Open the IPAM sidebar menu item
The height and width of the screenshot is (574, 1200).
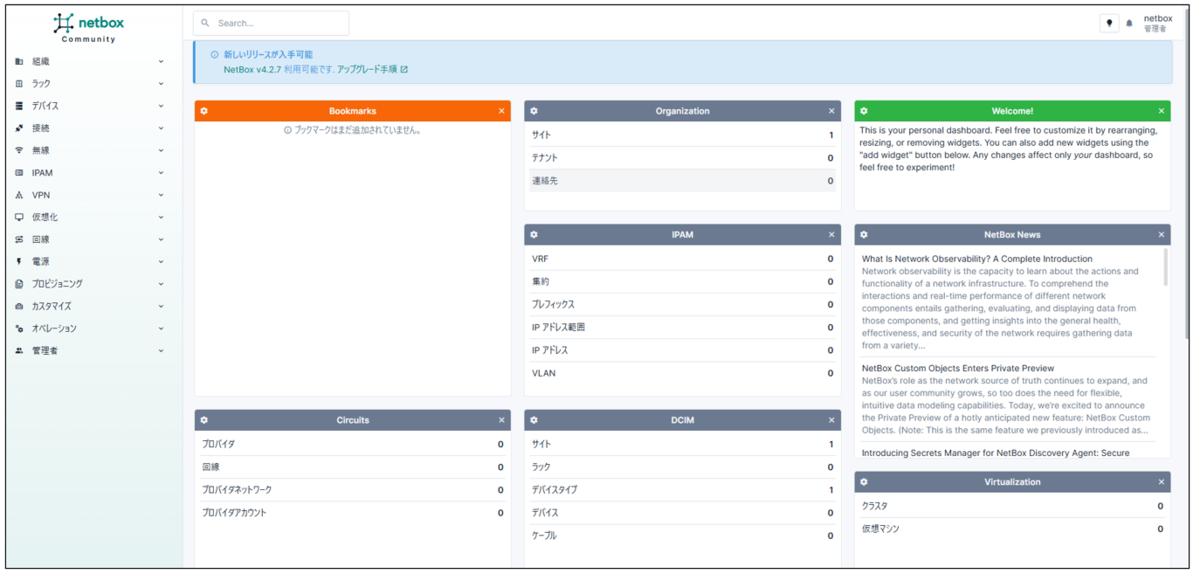[x=90, y=173]
